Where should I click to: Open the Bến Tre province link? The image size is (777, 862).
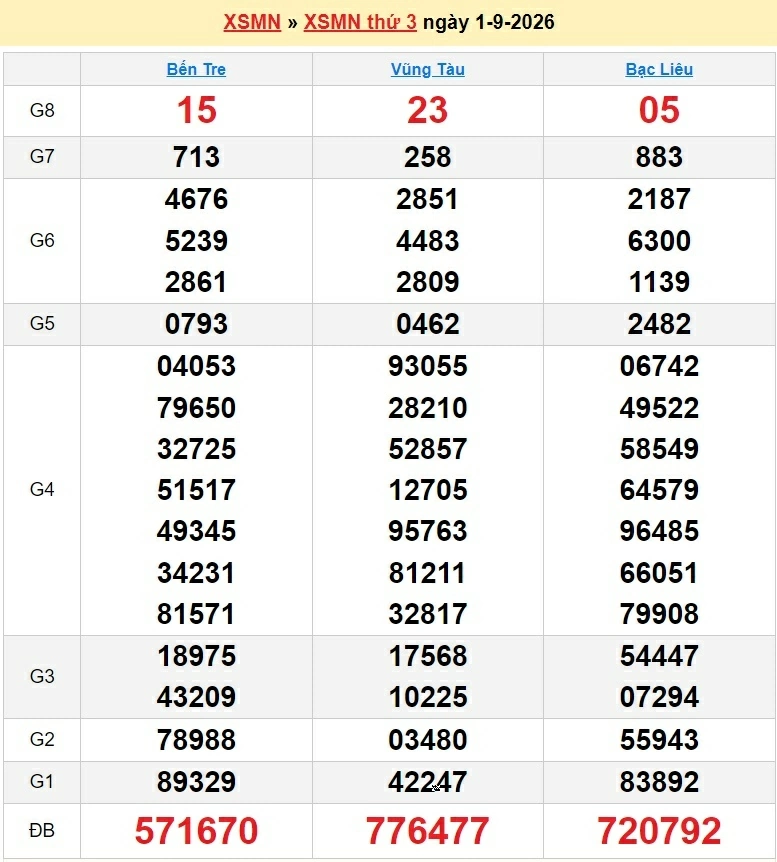196,69
